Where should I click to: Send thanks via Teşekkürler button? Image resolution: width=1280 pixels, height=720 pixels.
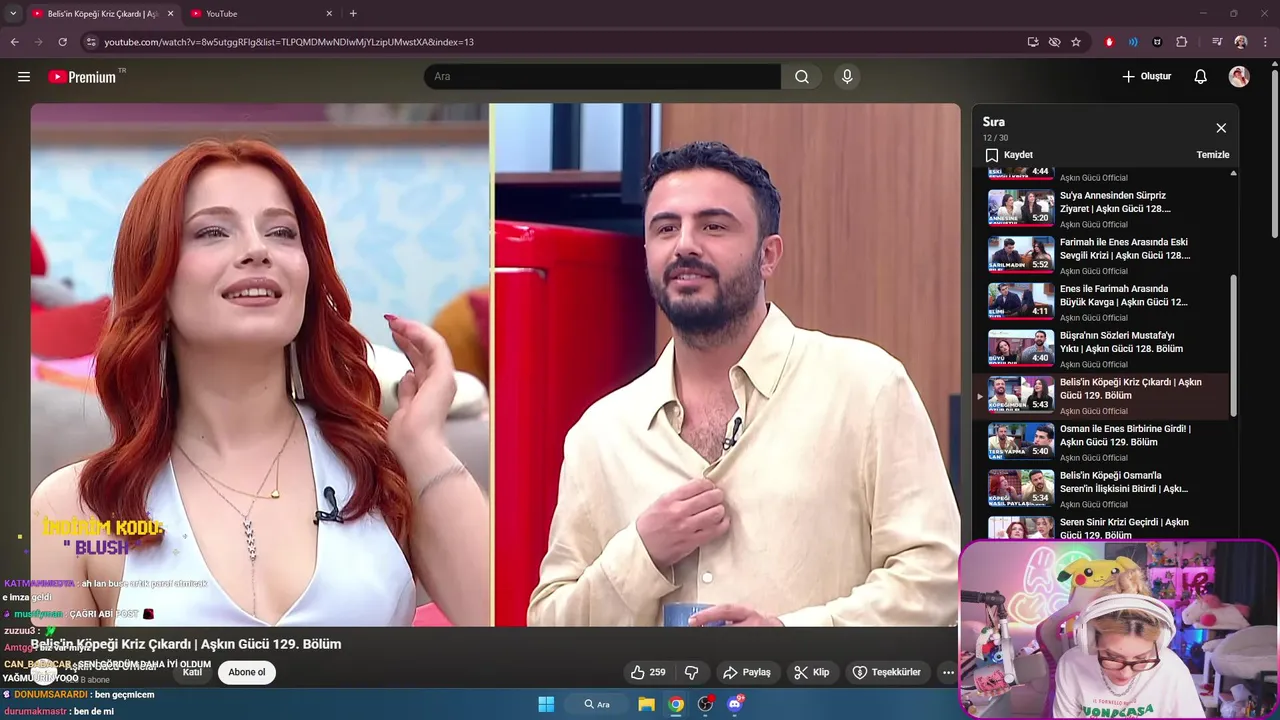(x=886, y=673)
